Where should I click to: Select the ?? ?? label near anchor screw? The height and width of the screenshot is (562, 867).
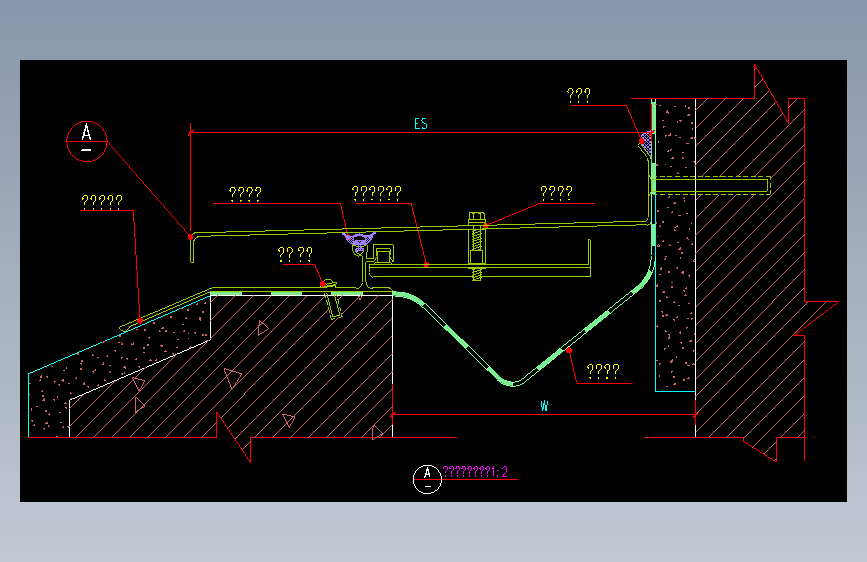[295, 254]
